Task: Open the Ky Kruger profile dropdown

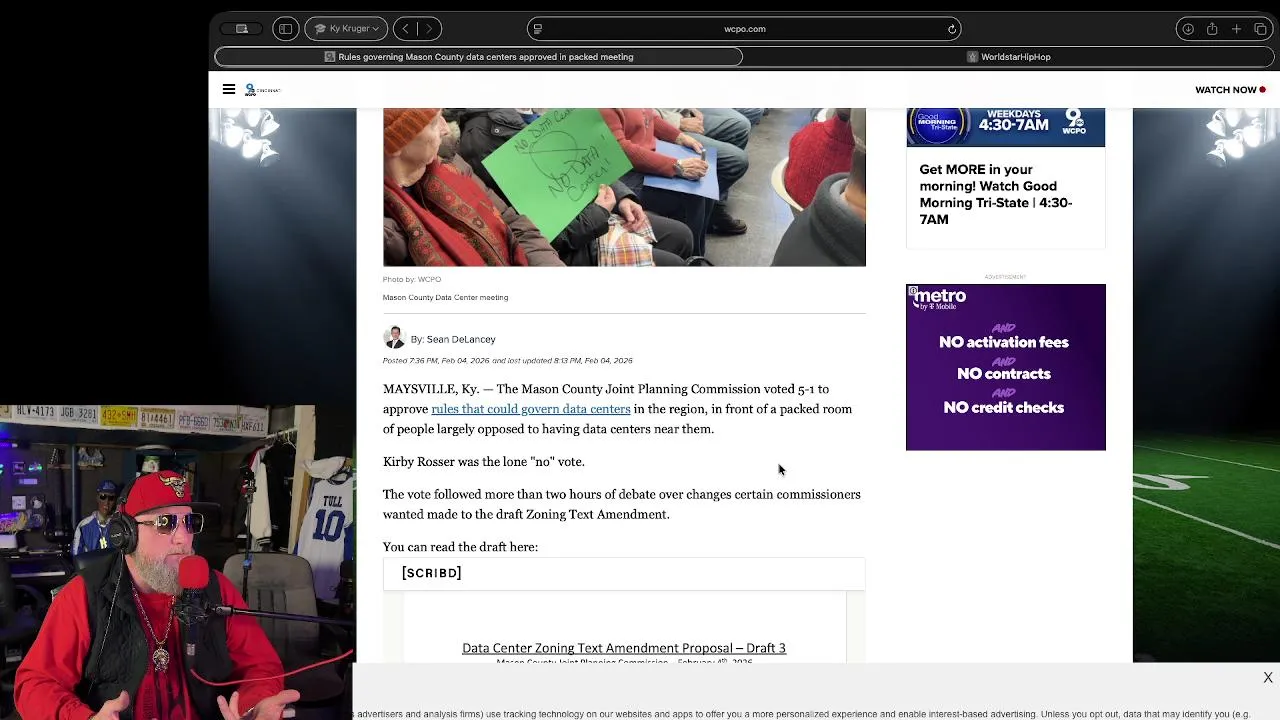Action: [x=346, y=29]
